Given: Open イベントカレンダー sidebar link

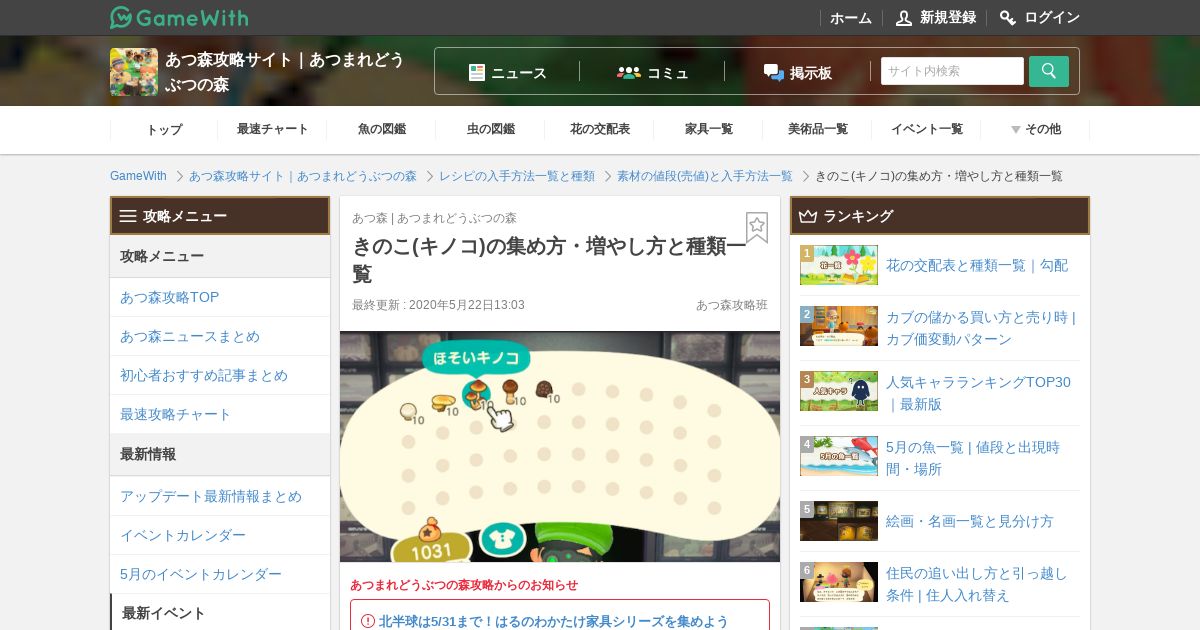Looking at the screenshot, I should coord(220,535).
